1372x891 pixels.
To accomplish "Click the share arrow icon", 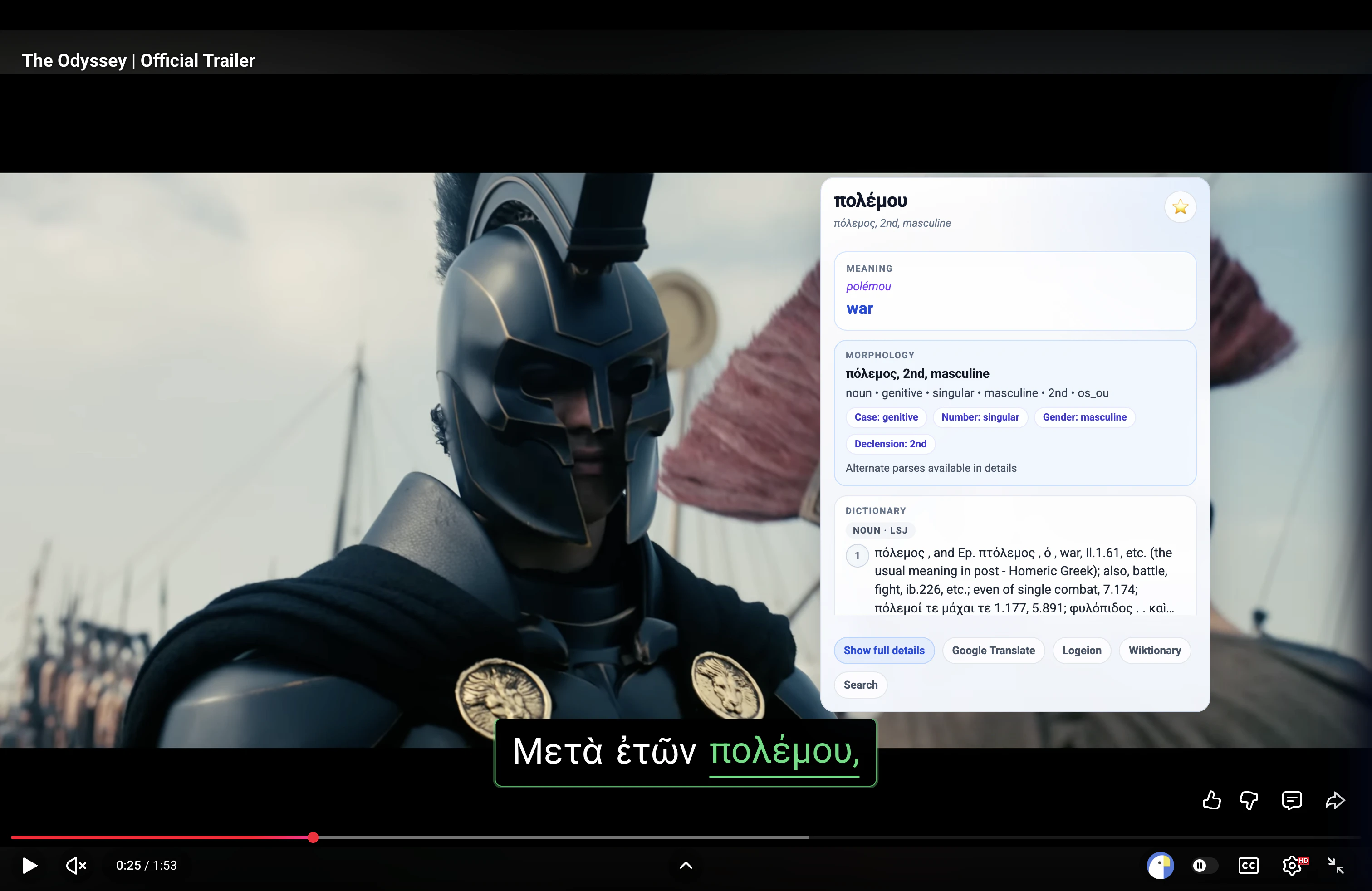I will click(x=1334, y=800).
